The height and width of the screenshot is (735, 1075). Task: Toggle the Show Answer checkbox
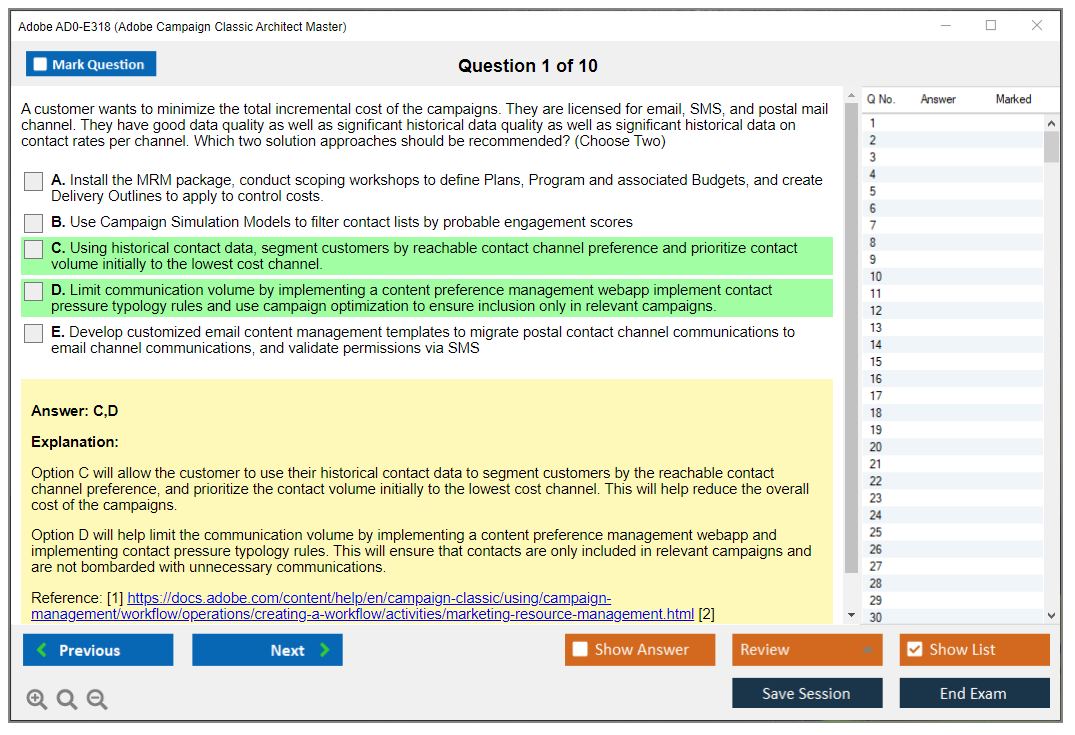pyautogui.click(x=580, y=650)
